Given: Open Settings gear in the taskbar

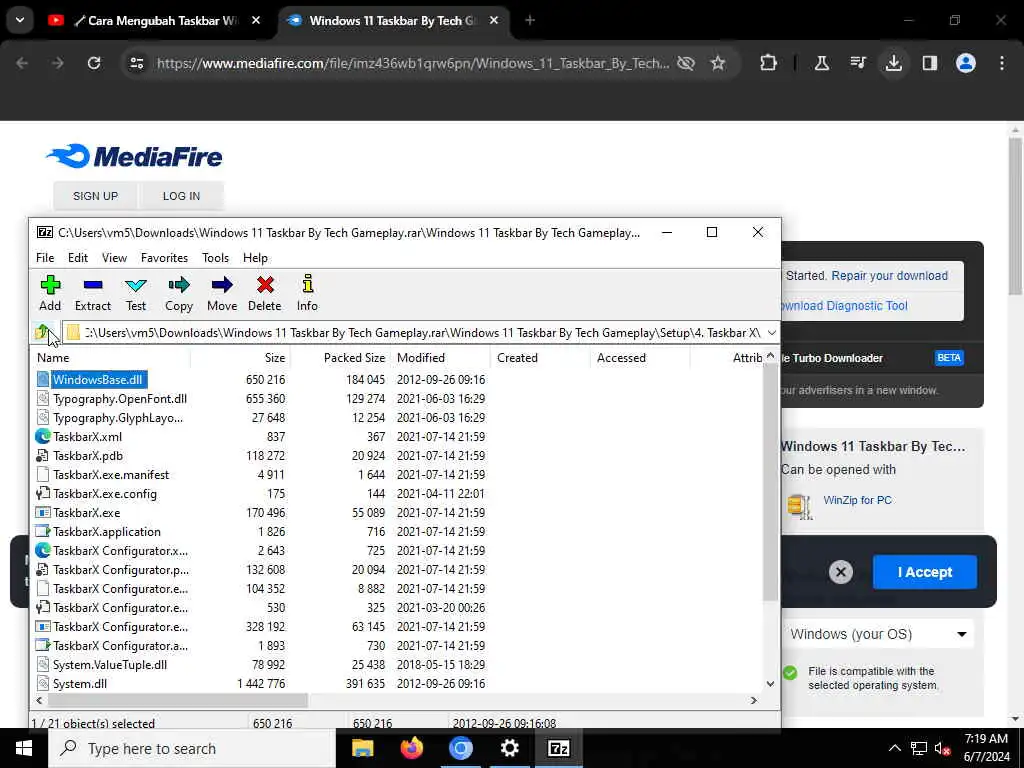Looking at the screenshot, I should (509, 748).
